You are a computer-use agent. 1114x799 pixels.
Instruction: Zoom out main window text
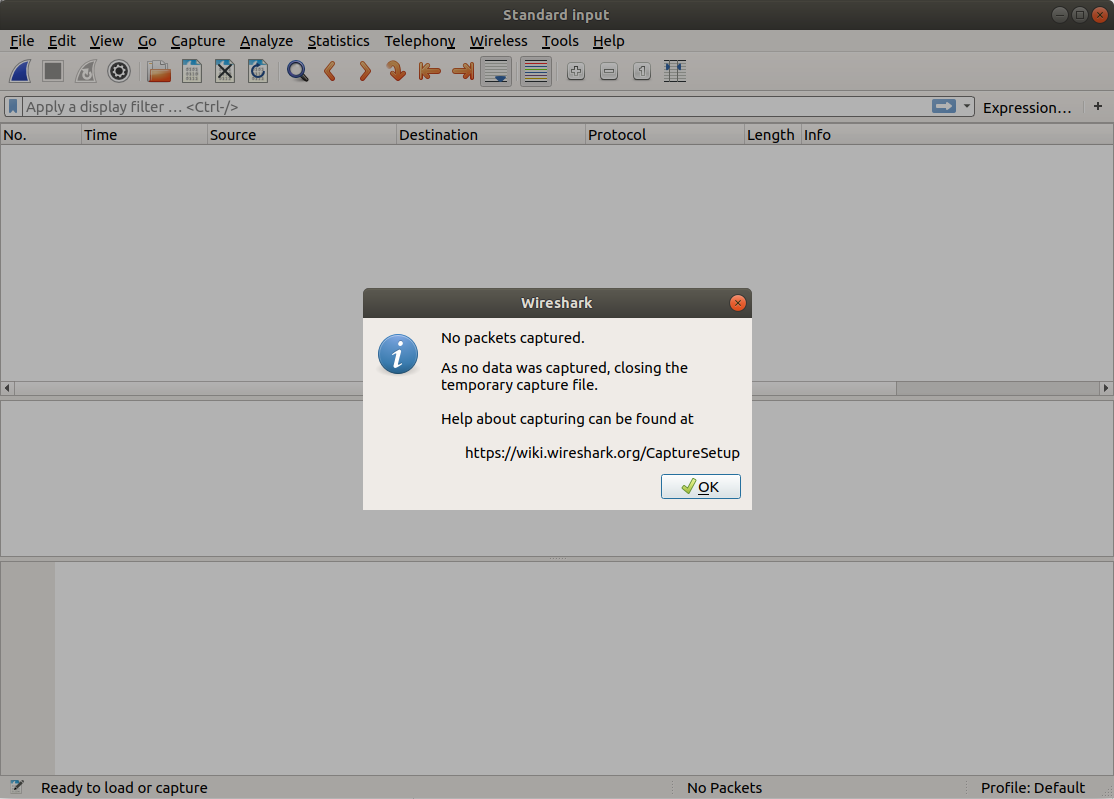coord(609,71)
